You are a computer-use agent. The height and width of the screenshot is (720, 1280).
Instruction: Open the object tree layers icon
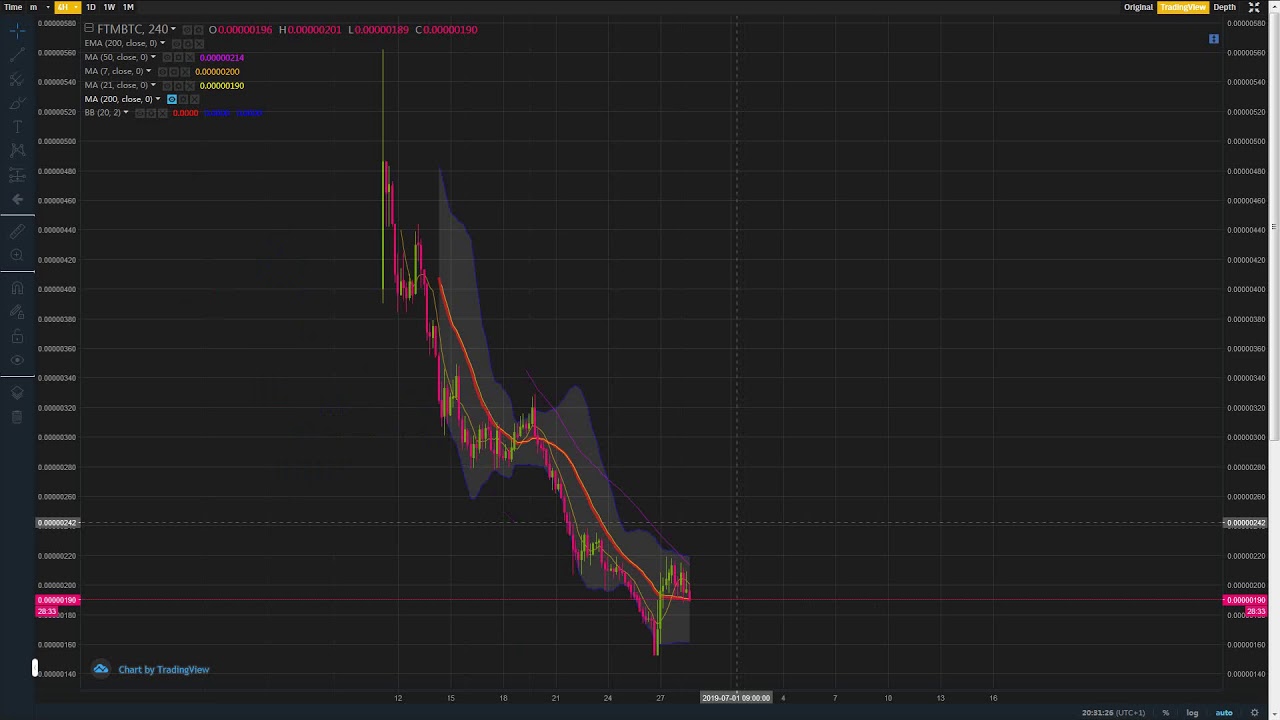[x=17, y=393]
